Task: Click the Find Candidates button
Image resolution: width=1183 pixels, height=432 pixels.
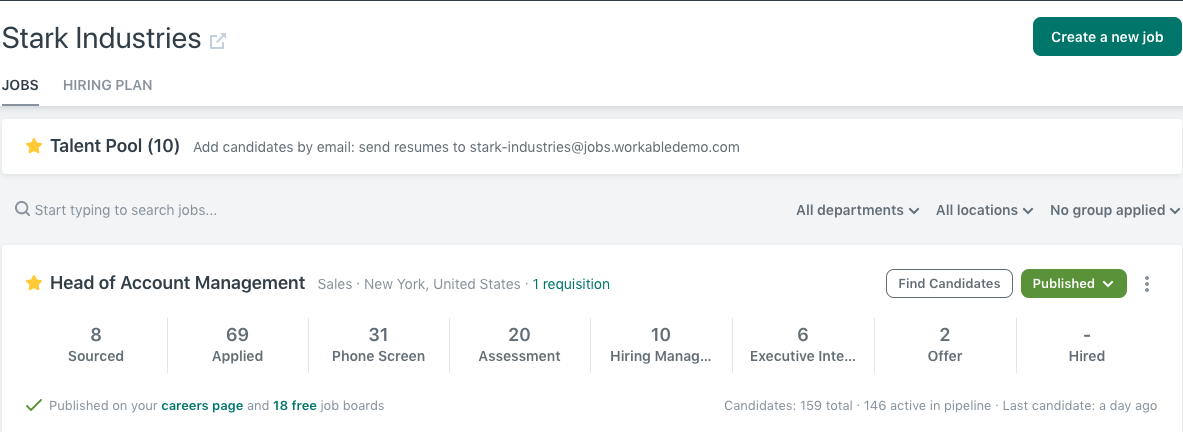Action: click(x=949, y=283)
